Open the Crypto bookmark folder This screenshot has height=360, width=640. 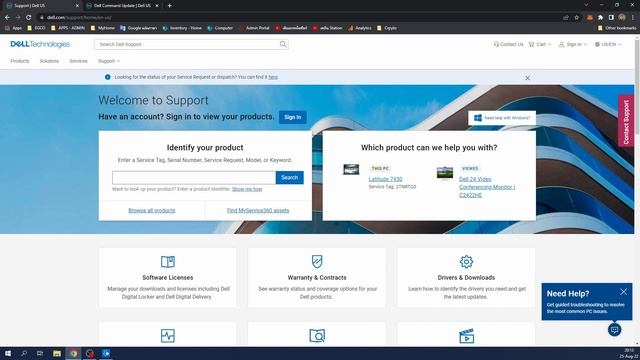[387, 28]
